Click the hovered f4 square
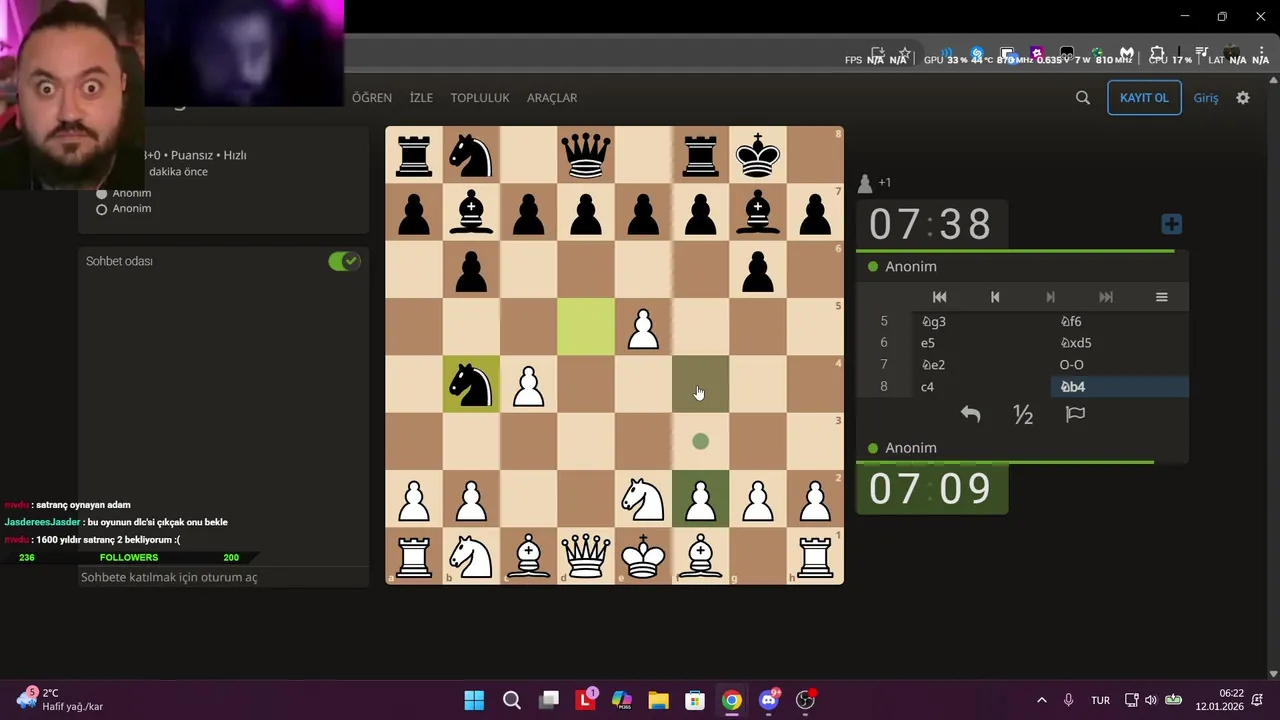 point(700,384)
